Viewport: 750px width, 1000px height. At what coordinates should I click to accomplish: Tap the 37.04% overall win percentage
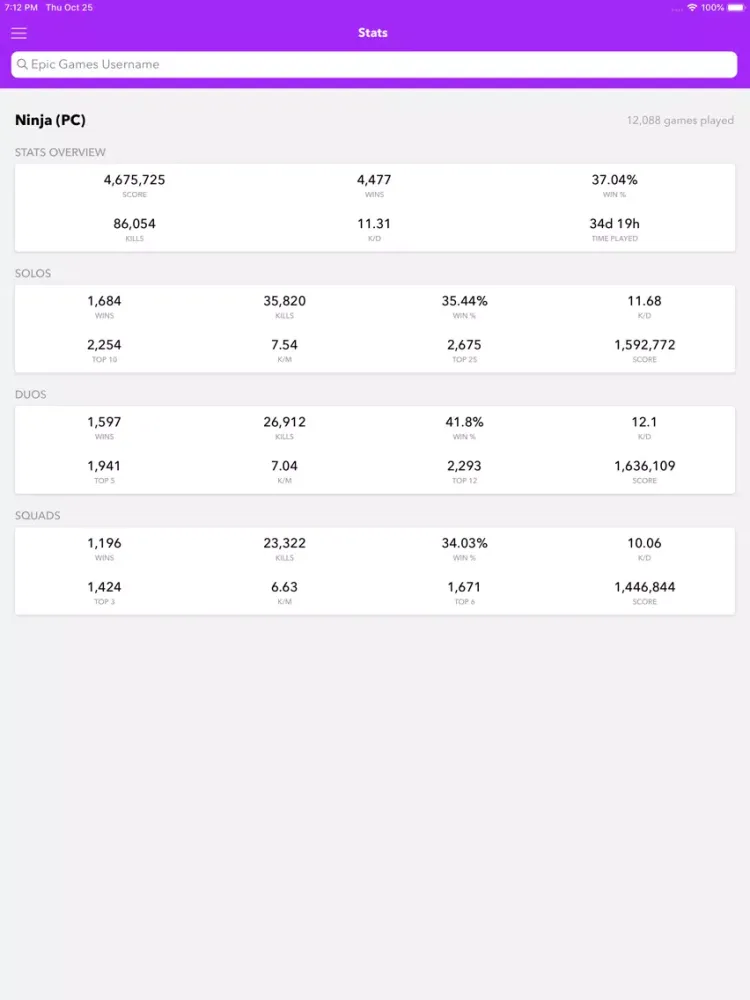(x=615, y=180)
